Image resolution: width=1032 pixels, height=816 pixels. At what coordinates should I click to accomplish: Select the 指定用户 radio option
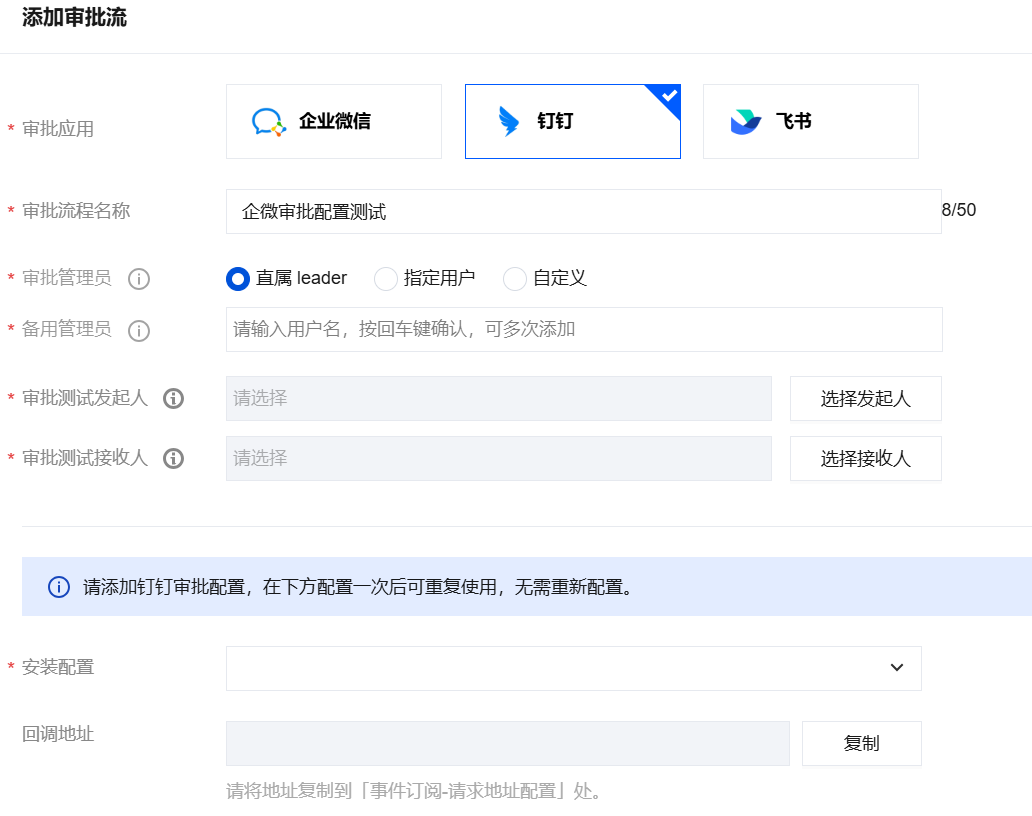(x=386, y=279)
